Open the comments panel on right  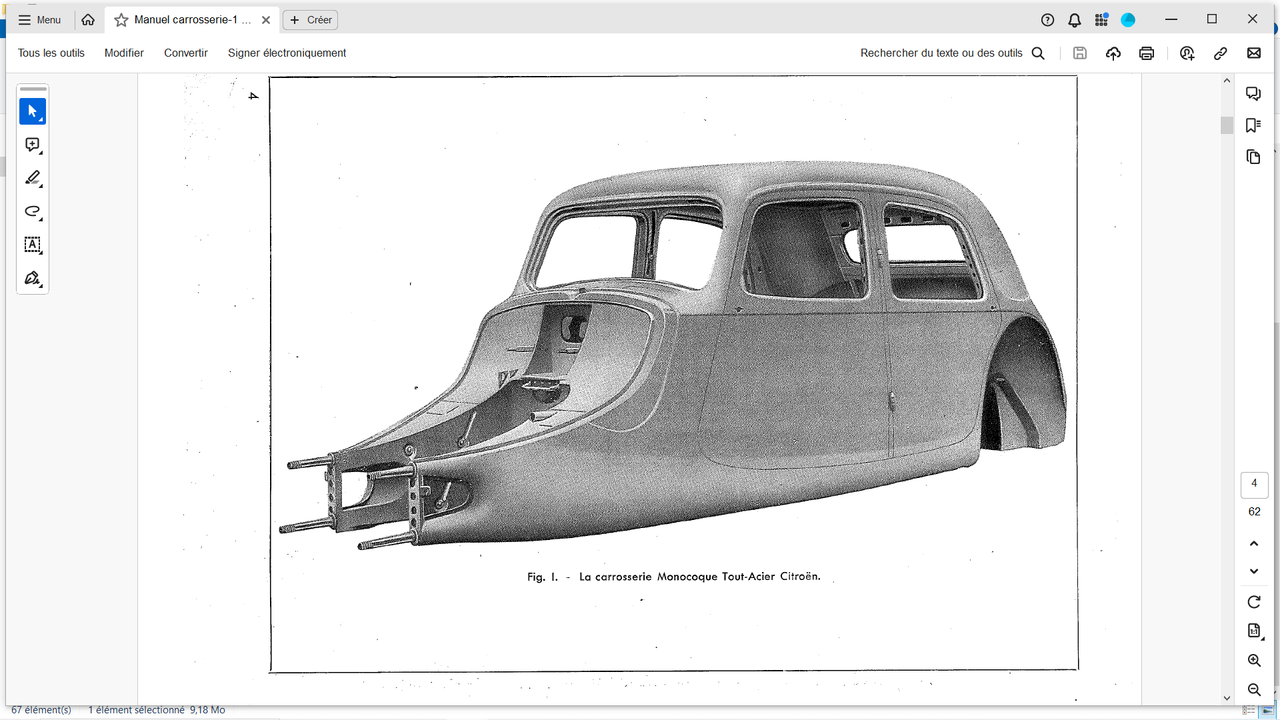click(1253, 93)
